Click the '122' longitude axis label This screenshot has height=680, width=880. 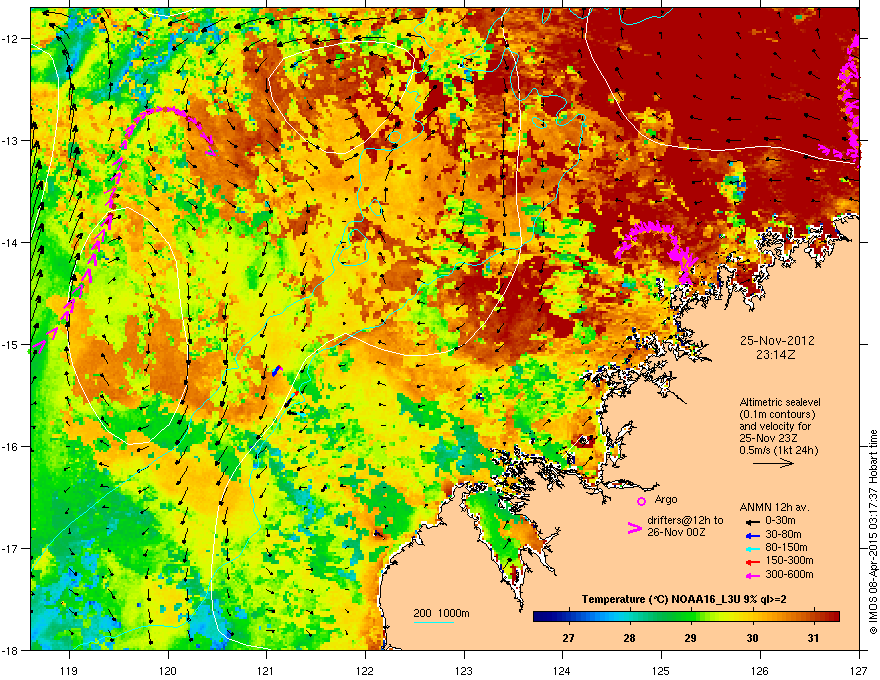point(365,670)
